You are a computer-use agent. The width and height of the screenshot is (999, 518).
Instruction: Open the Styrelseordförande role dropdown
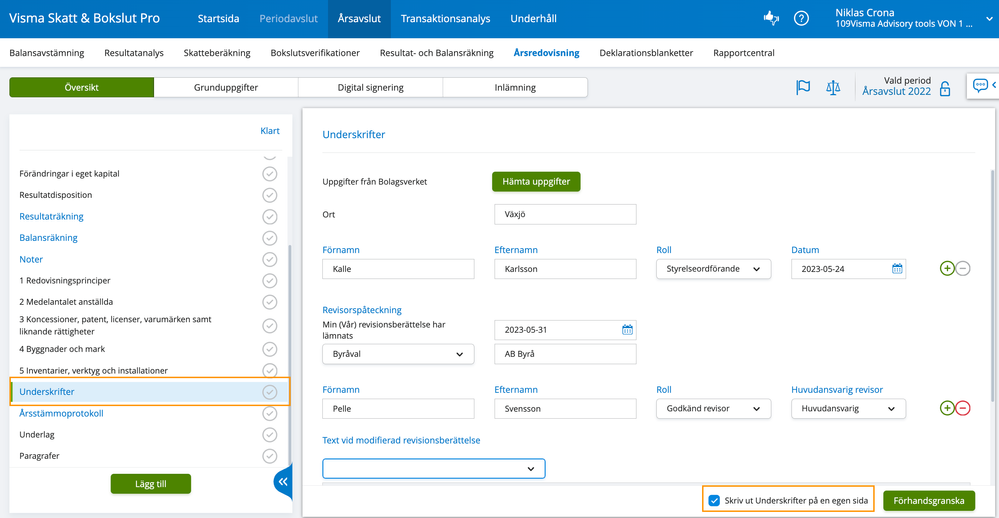(713, 269)
